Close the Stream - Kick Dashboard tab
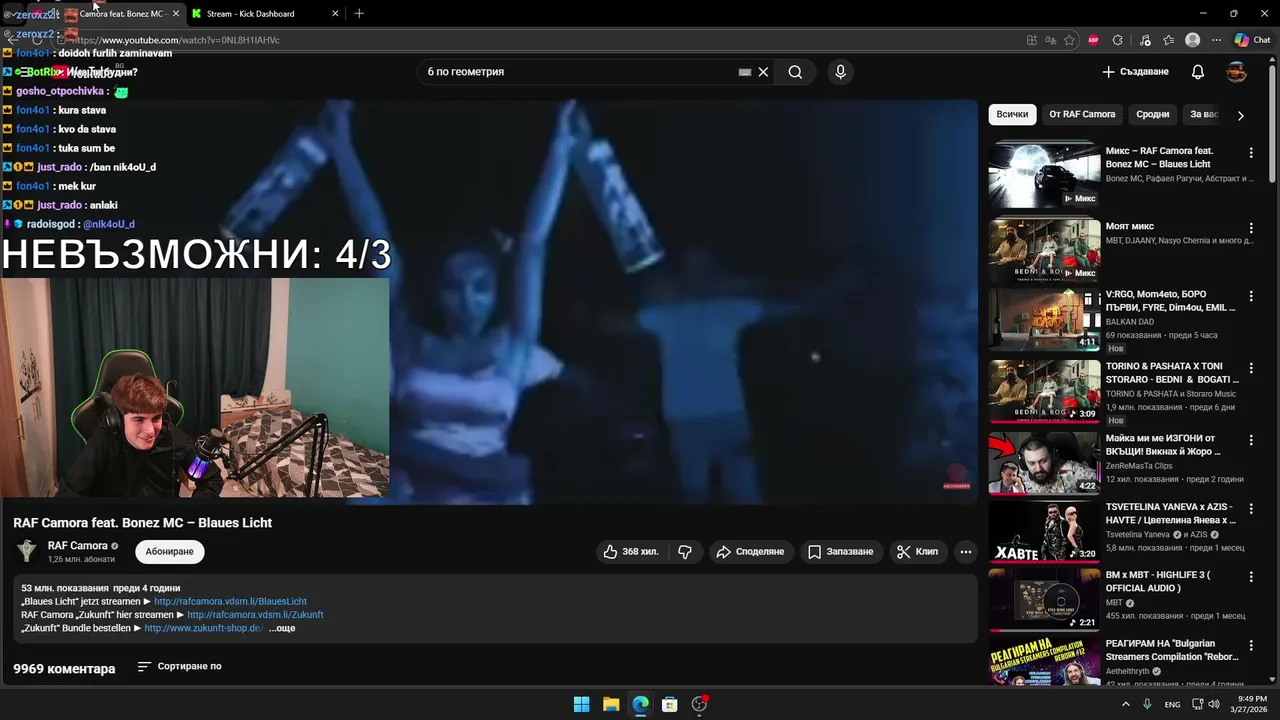 [x=335, y=14]
